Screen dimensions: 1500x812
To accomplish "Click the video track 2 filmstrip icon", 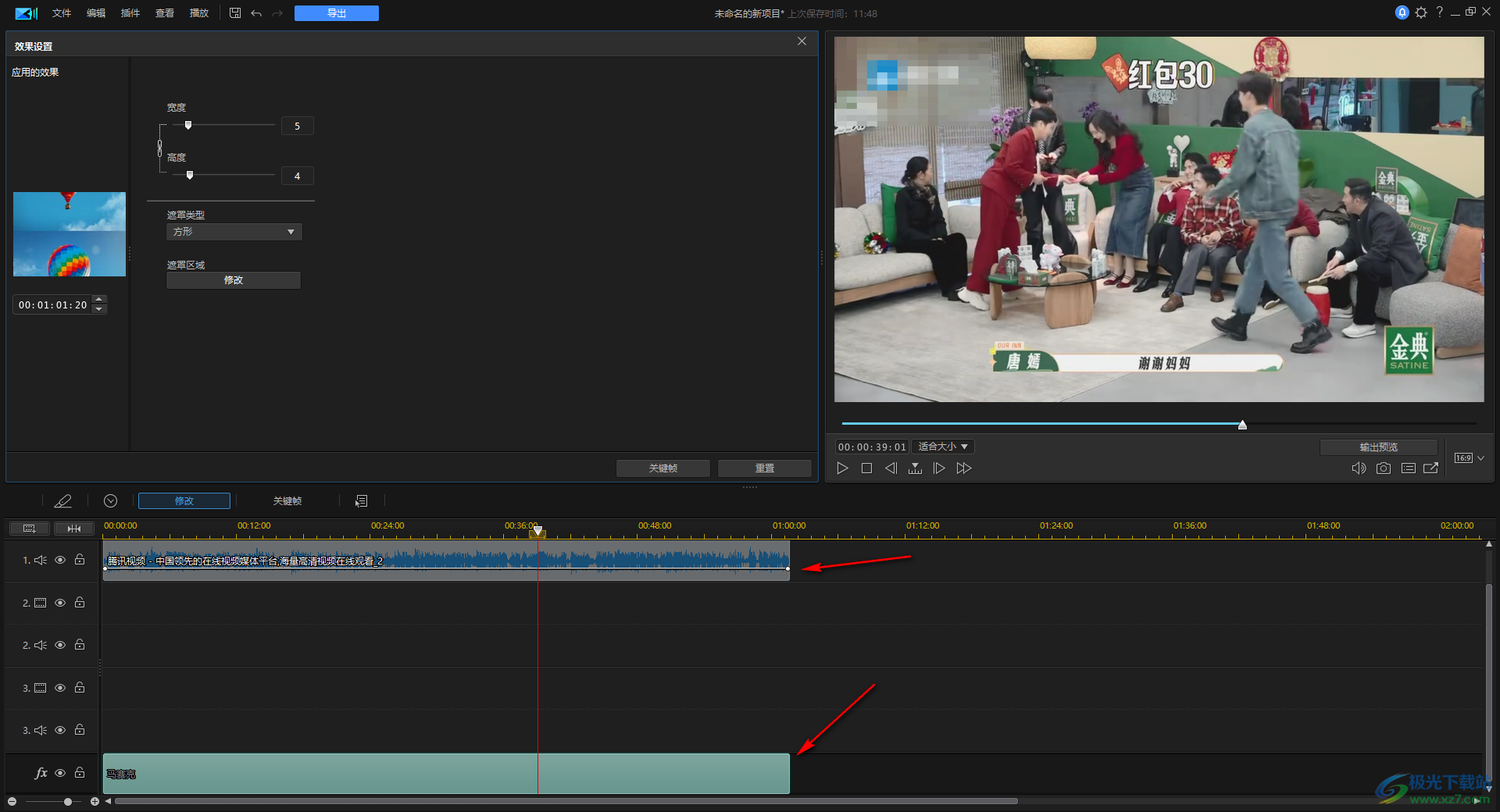I will 41,603.
